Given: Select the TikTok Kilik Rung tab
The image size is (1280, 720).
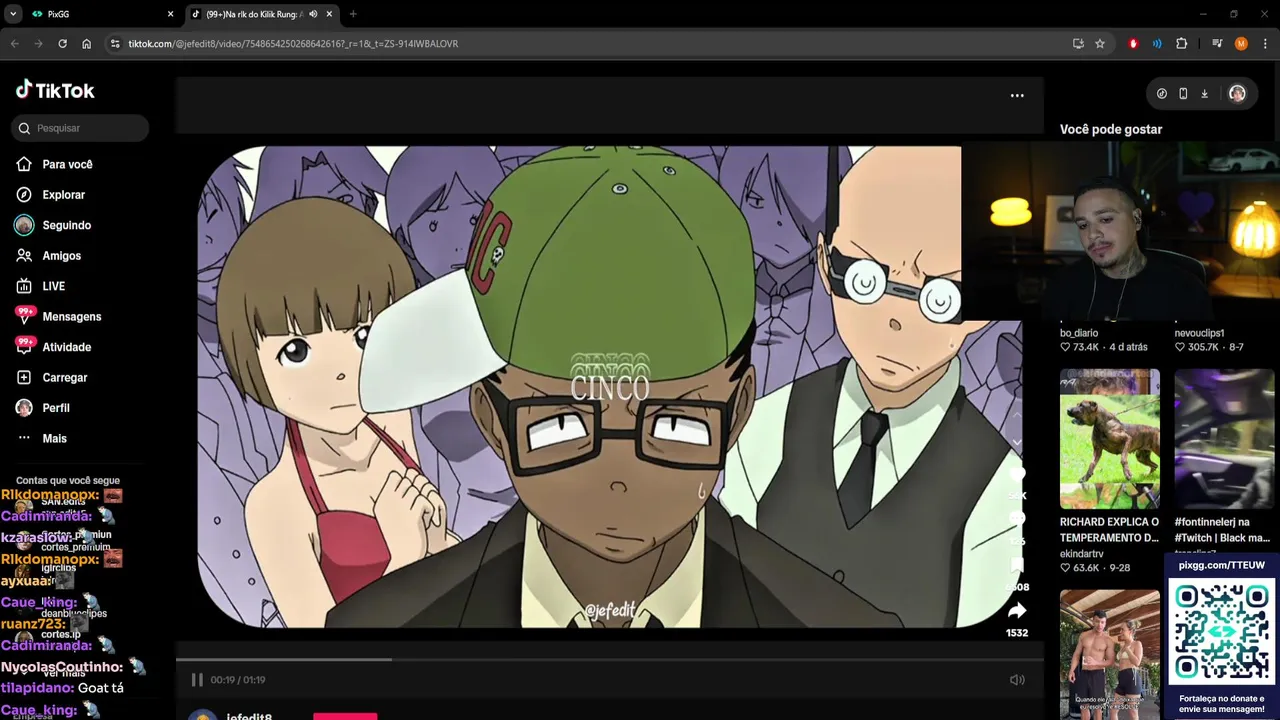Looking at the screenshot, I should coord(253,14).
